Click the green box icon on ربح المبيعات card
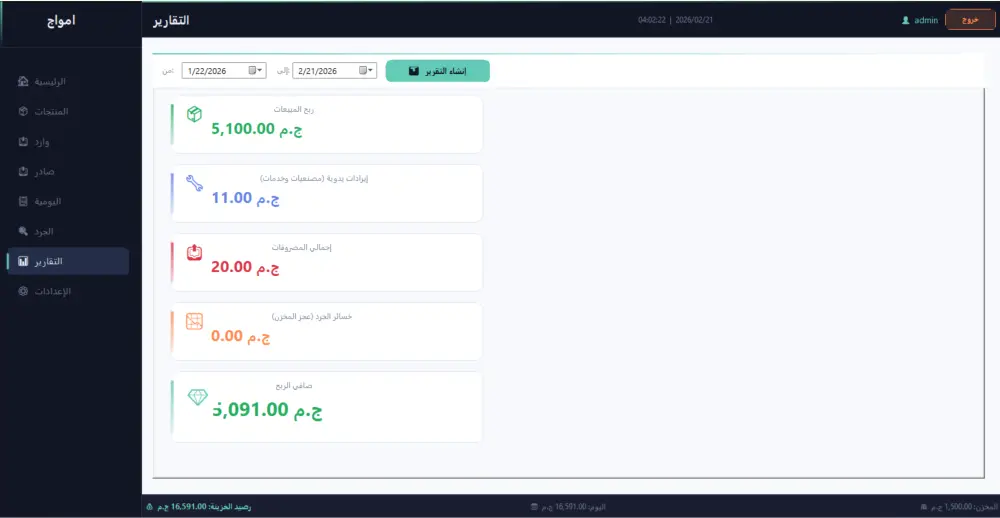Image resolution: width=1000 pixels, height=518 pixels. point(194,114)
